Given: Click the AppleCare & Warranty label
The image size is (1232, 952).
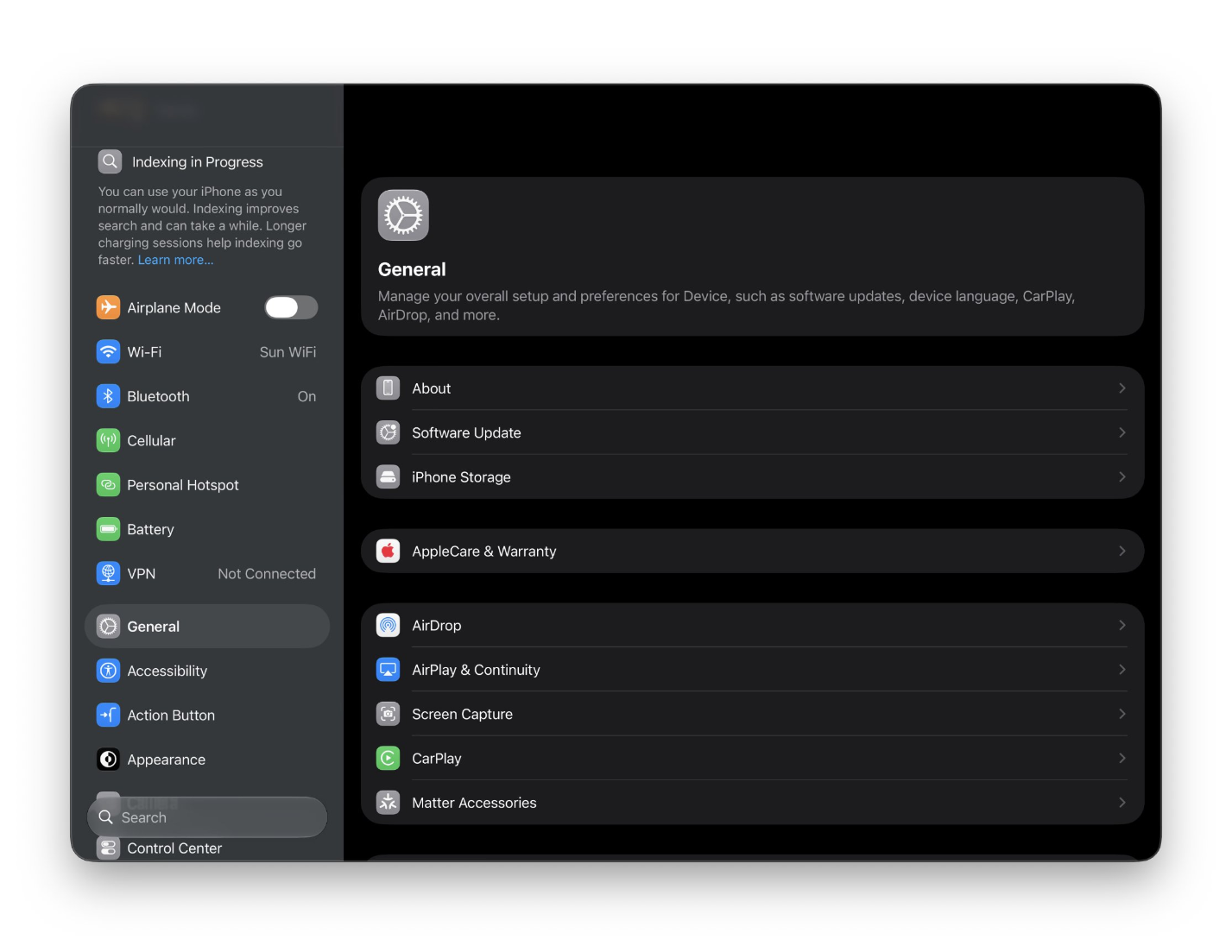Looking at the screenshot, I should pos(484,552).
